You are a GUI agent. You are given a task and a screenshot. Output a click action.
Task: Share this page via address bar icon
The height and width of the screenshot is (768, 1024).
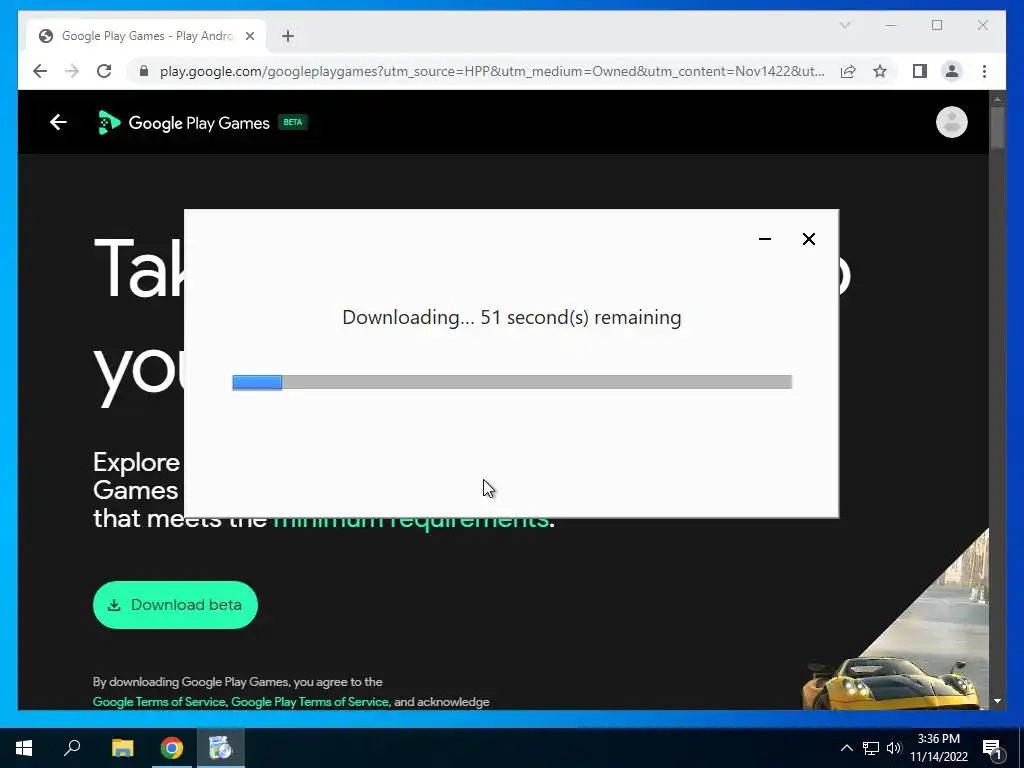[848, 71]
